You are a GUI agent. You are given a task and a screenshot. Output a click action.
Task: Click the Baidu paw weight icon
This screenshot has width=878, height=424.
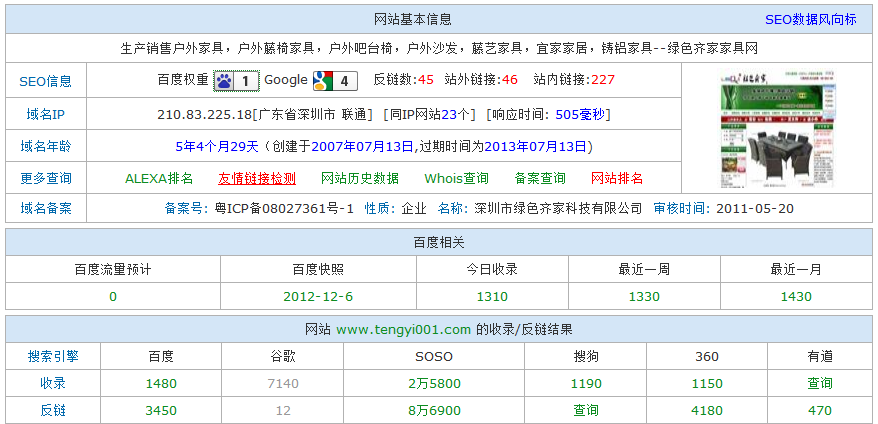[x=236, y=81]
